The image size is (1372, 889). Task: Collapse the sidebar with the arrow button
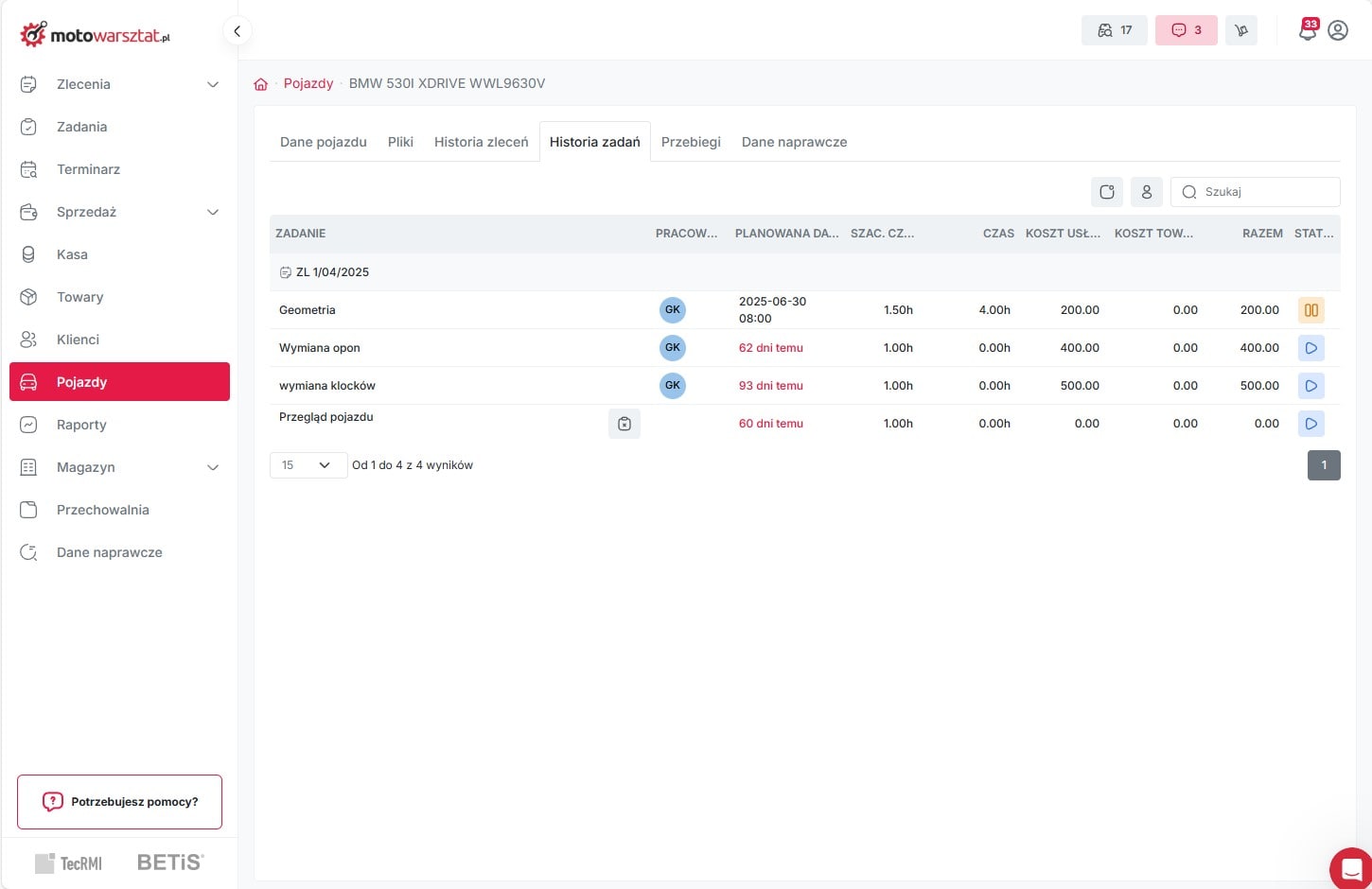237,31
